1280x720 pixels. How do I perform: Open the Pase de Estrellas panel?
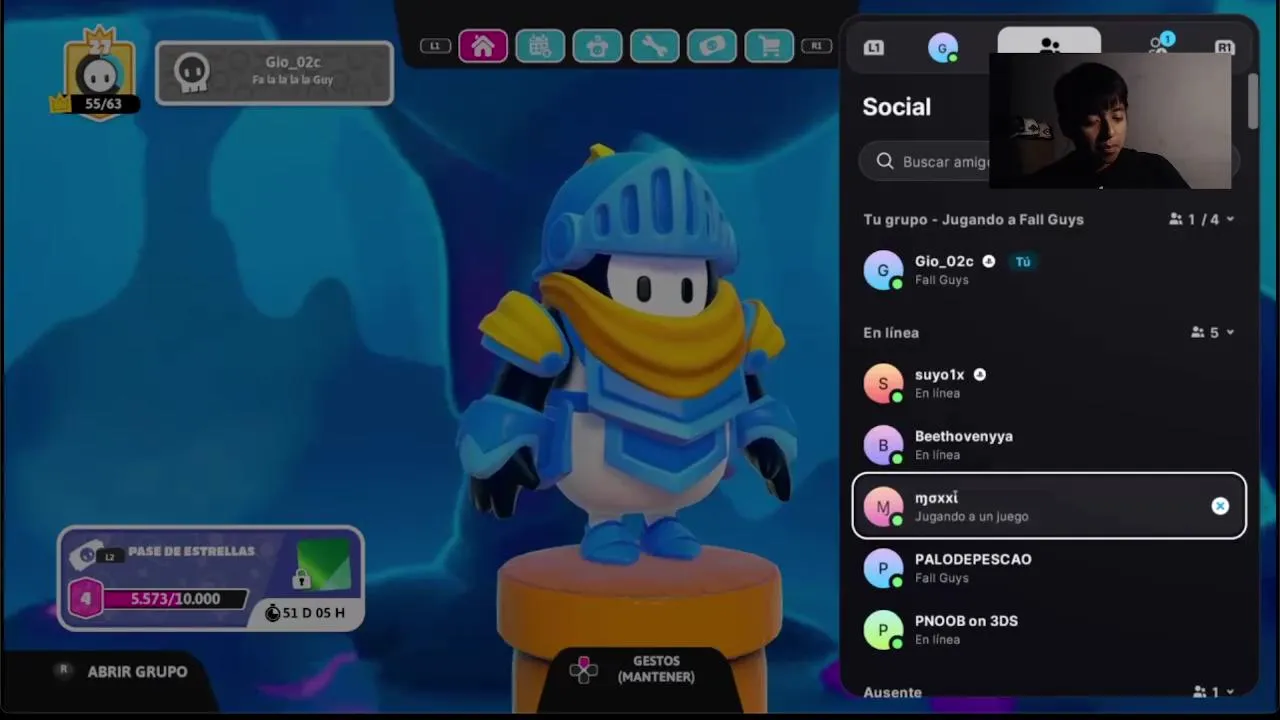point(211,579)
